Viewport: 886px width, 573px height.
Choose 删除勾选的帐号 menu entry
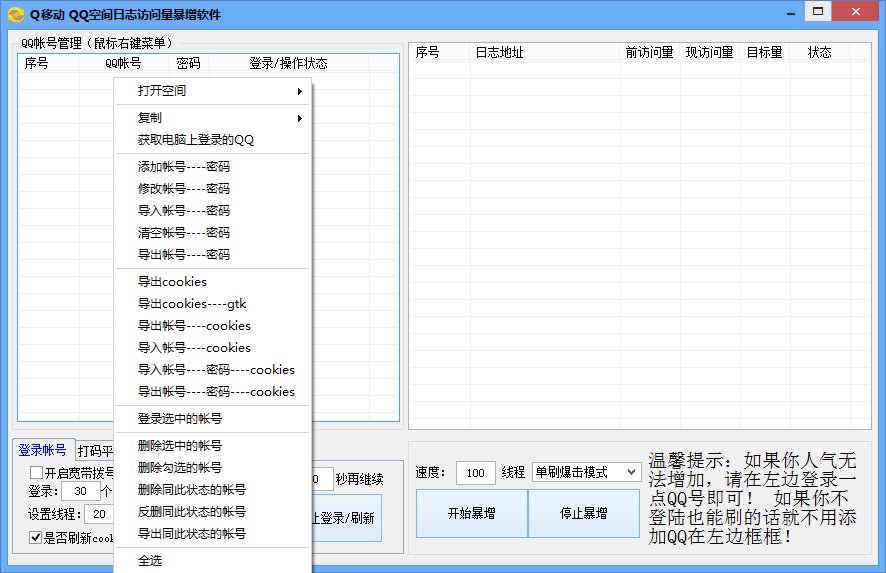pyautogui.click(x=213, y=468)
